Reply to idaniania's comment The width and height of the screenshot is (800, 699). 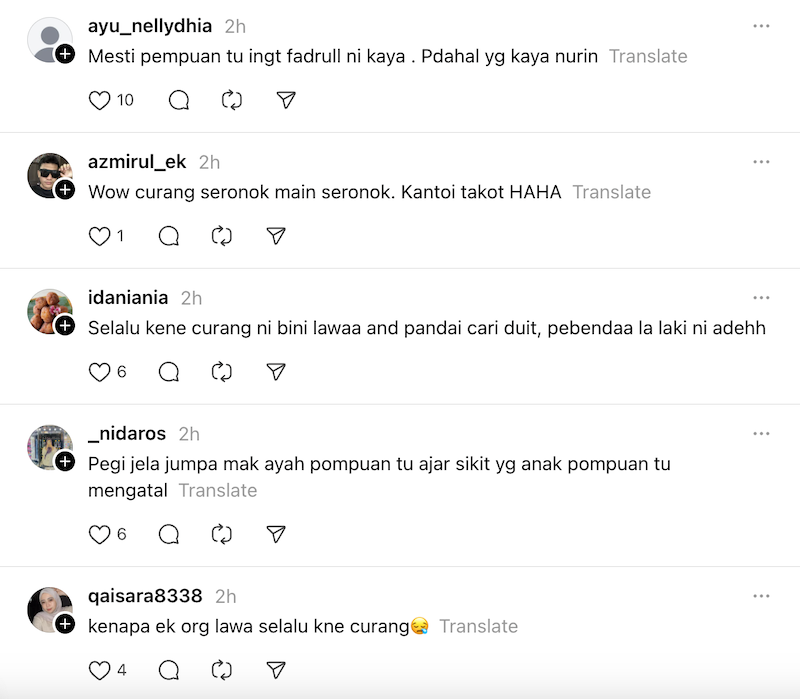169,372
